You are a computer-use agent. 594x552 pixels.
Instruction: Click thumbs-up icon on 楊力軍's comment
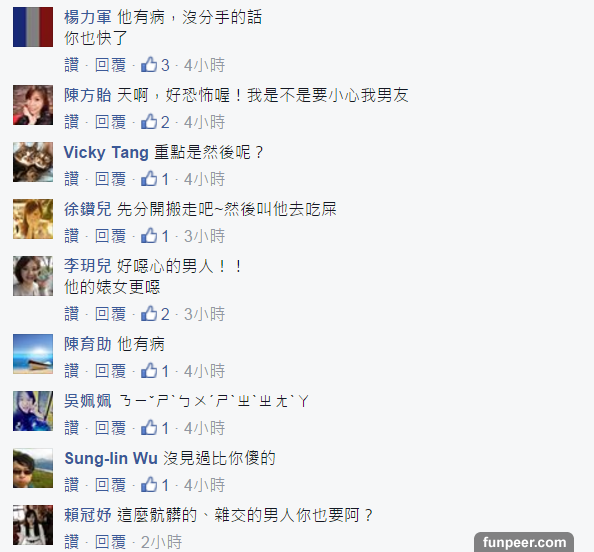[x=149, y=65]
